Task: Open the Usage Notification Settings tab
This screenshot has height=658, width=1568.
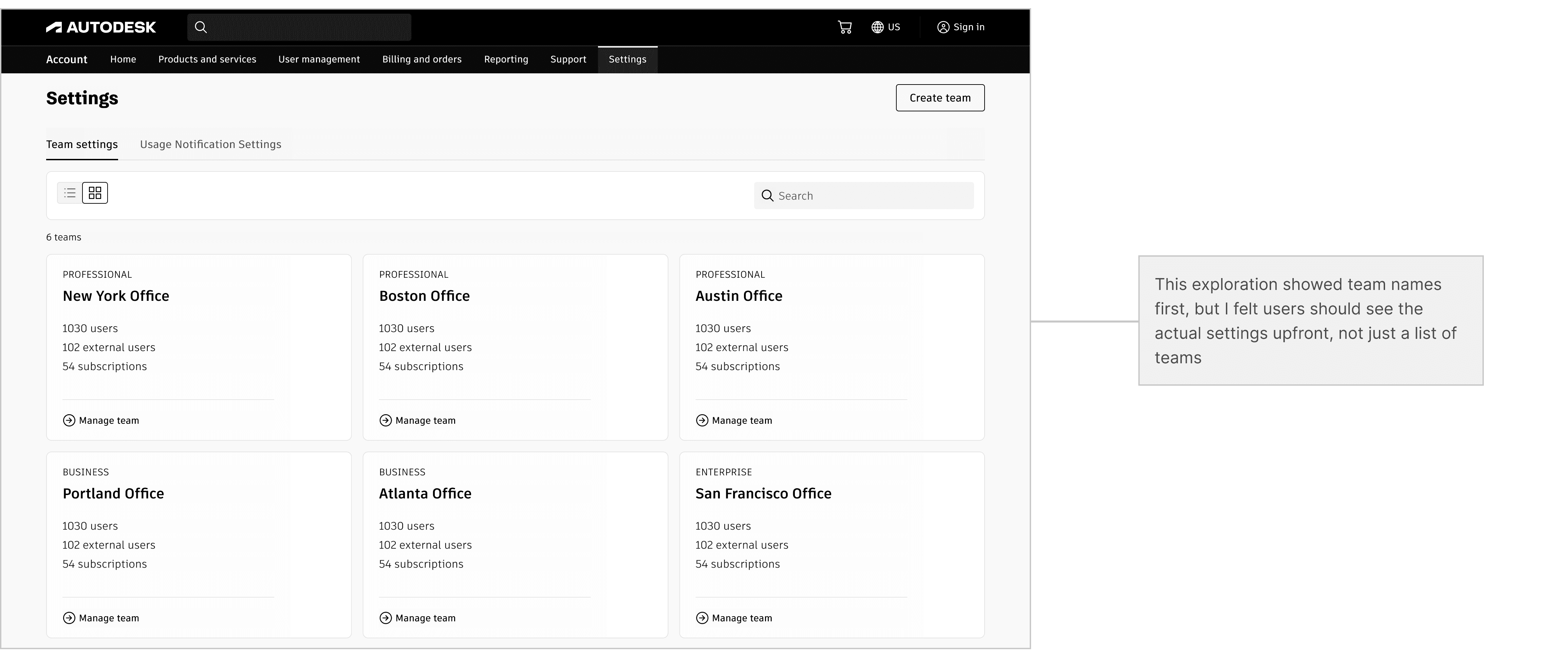Action: pos(211,144)
